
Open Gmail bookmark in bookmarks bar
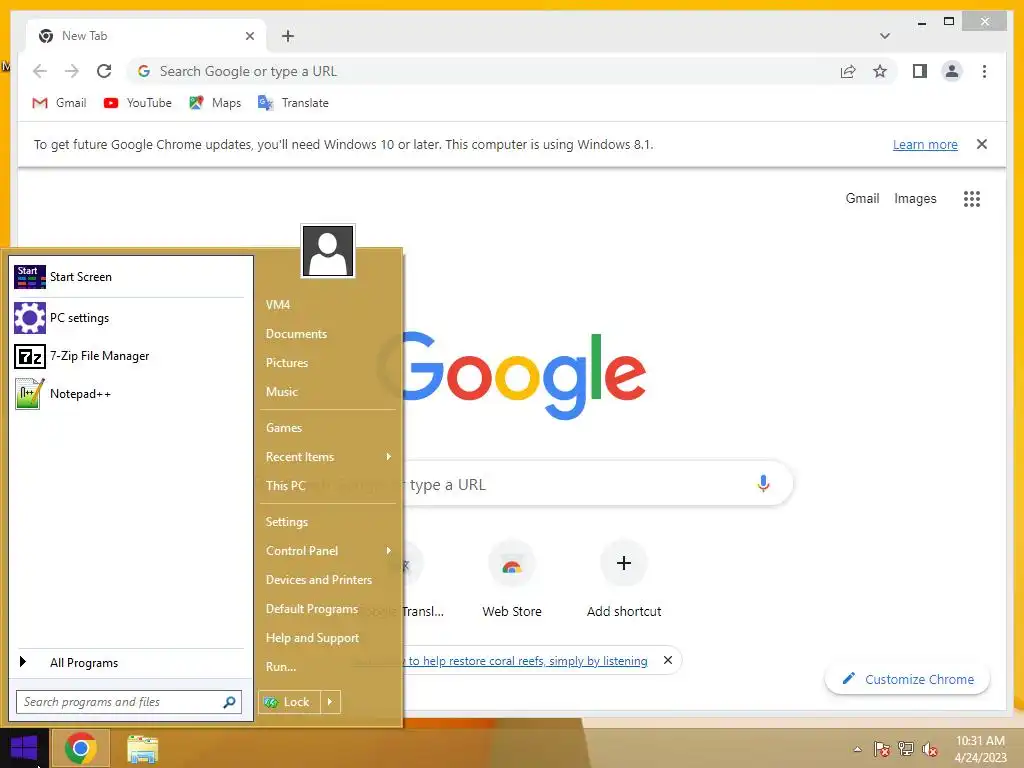[x=59, y=103]
